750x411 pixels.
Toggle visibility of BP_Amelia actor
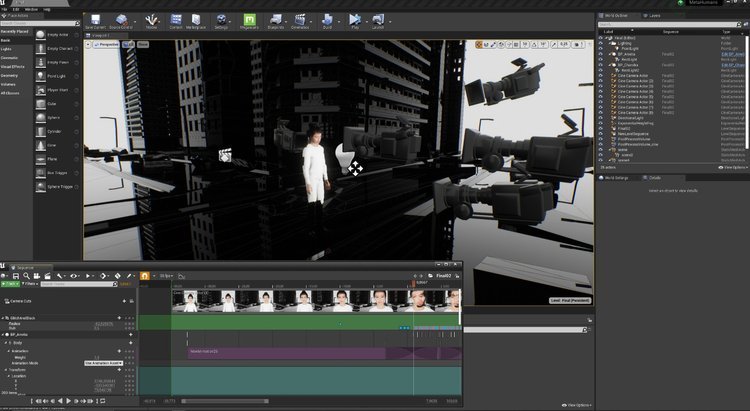point(601,54)
